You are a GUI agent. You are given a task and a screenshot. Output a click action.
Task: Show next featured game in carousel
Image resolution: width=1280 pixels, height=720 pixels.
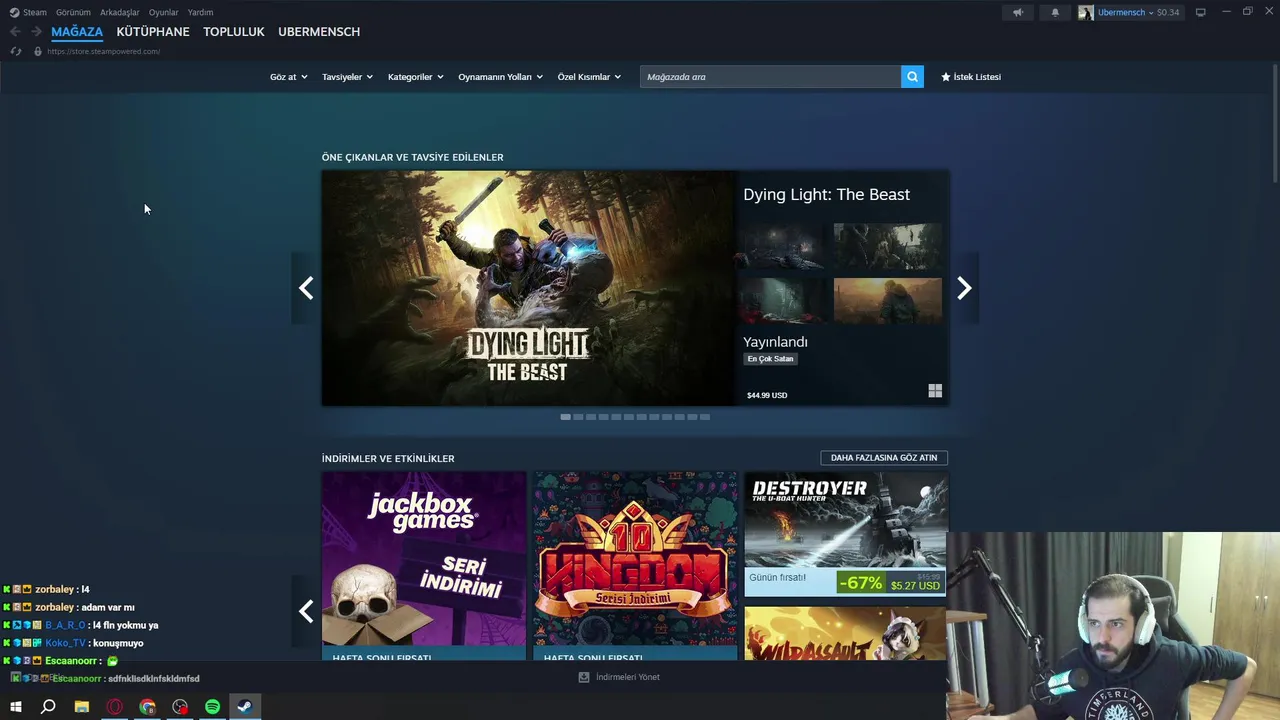tap(964, 288)
